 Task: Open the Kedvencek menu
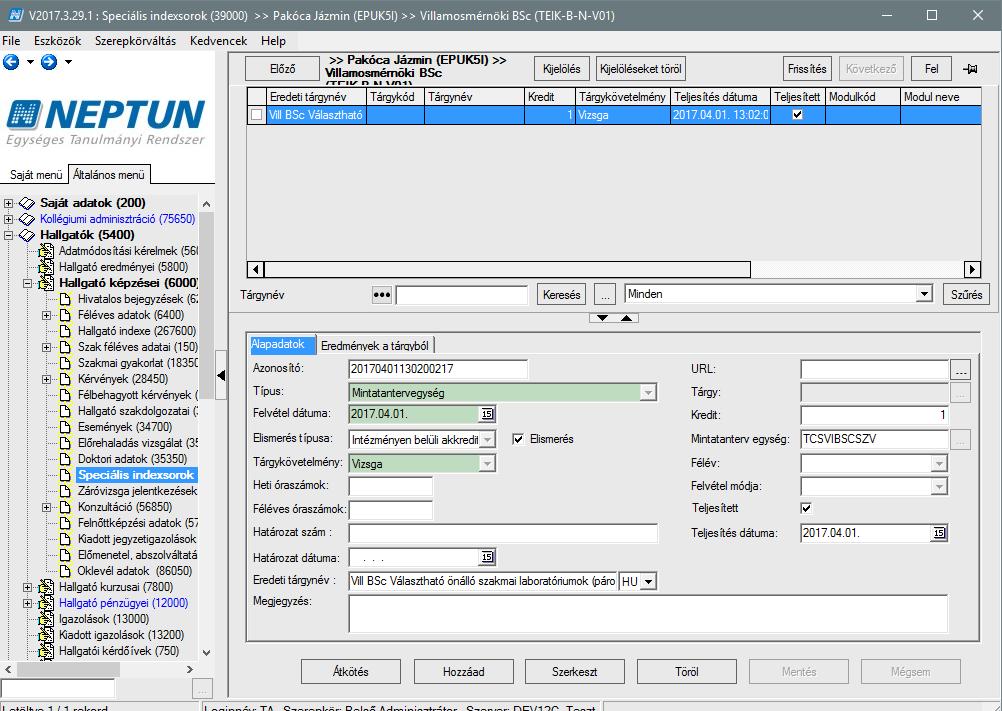pyautogui.click(x=218, y=41)
